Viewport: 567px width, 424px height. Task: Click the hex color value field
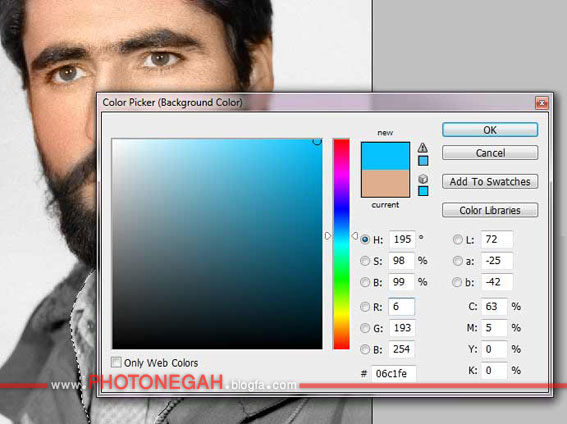click(x=394, y=373)
